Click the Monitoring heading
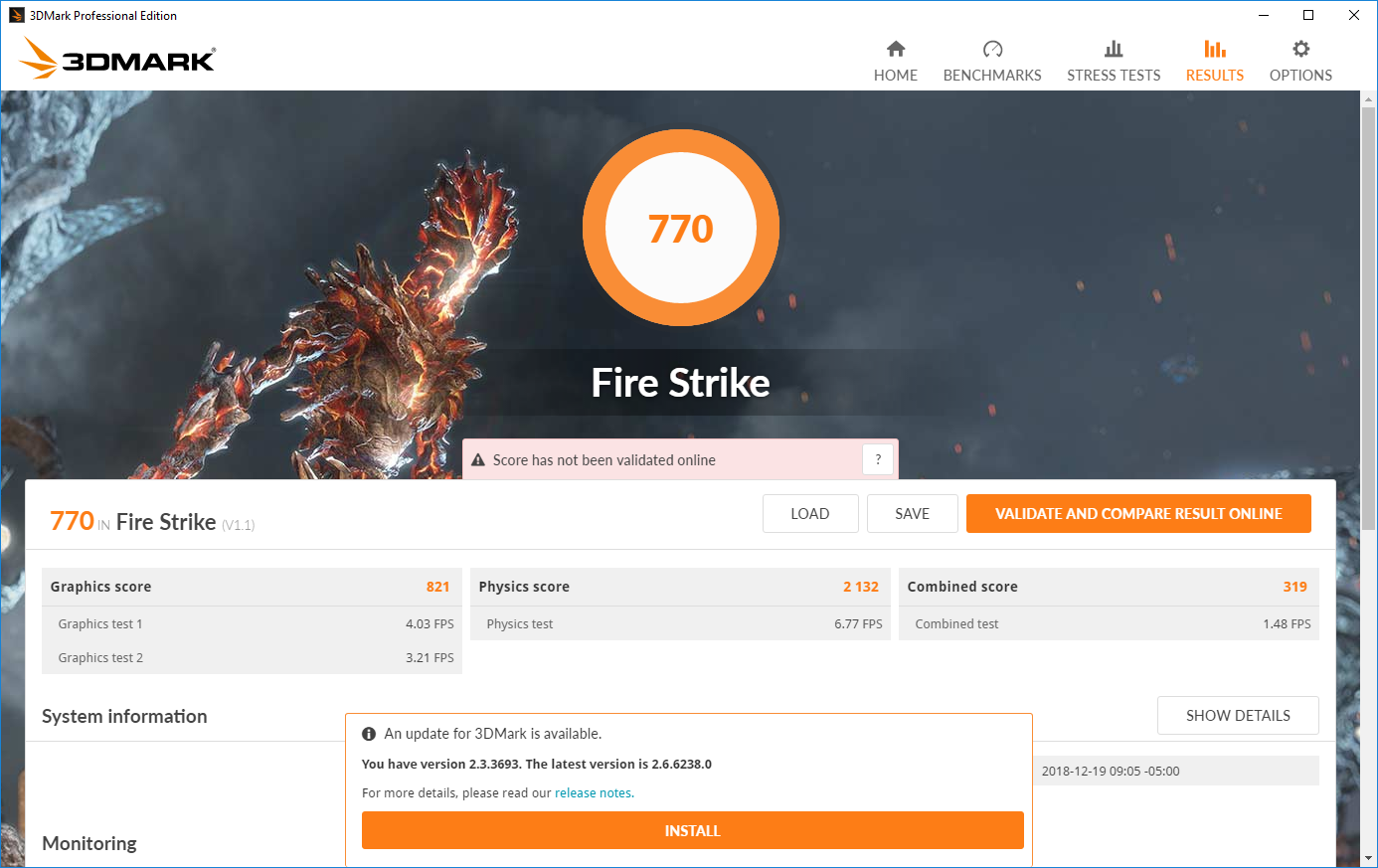 point(89,843)
